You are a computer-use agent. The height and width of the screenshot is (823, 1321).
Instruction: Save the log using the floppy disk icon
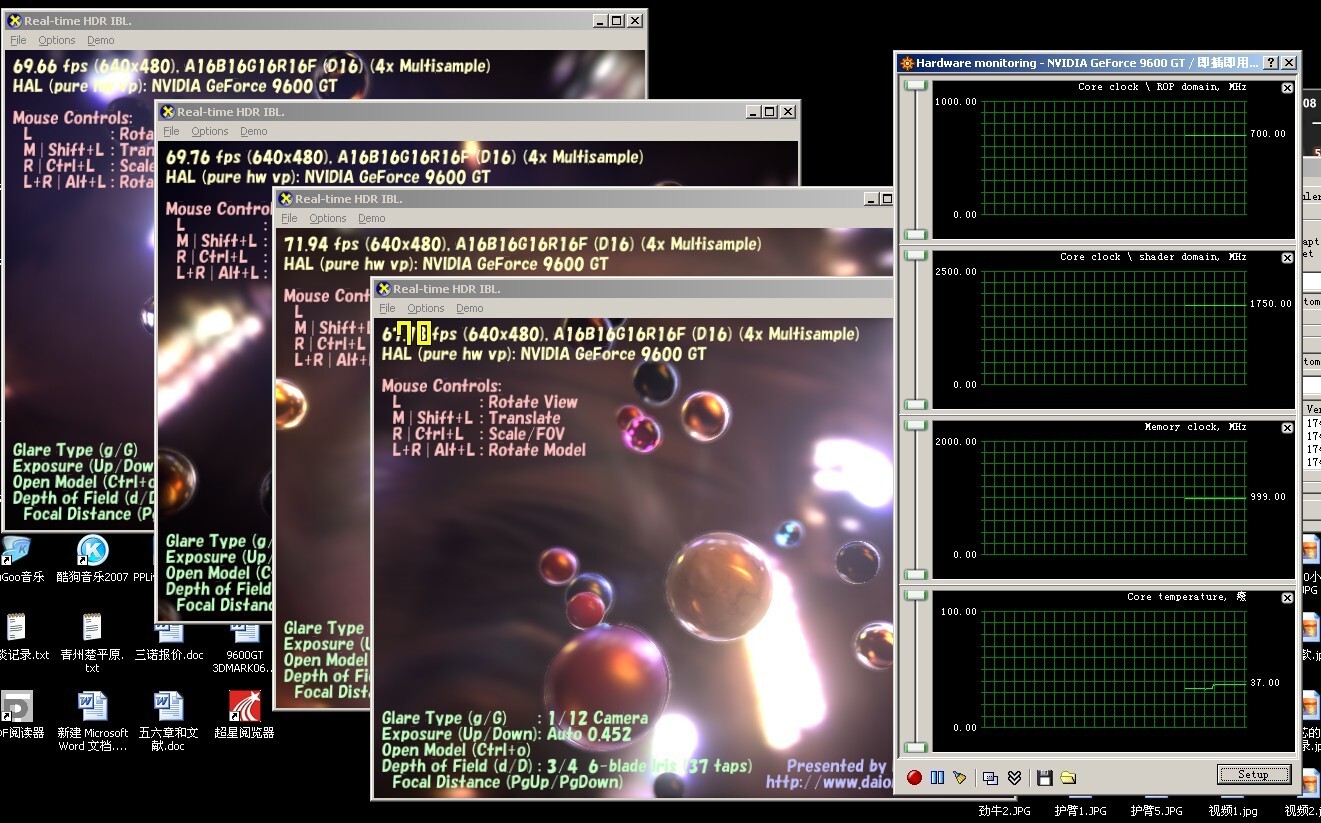1044,777
